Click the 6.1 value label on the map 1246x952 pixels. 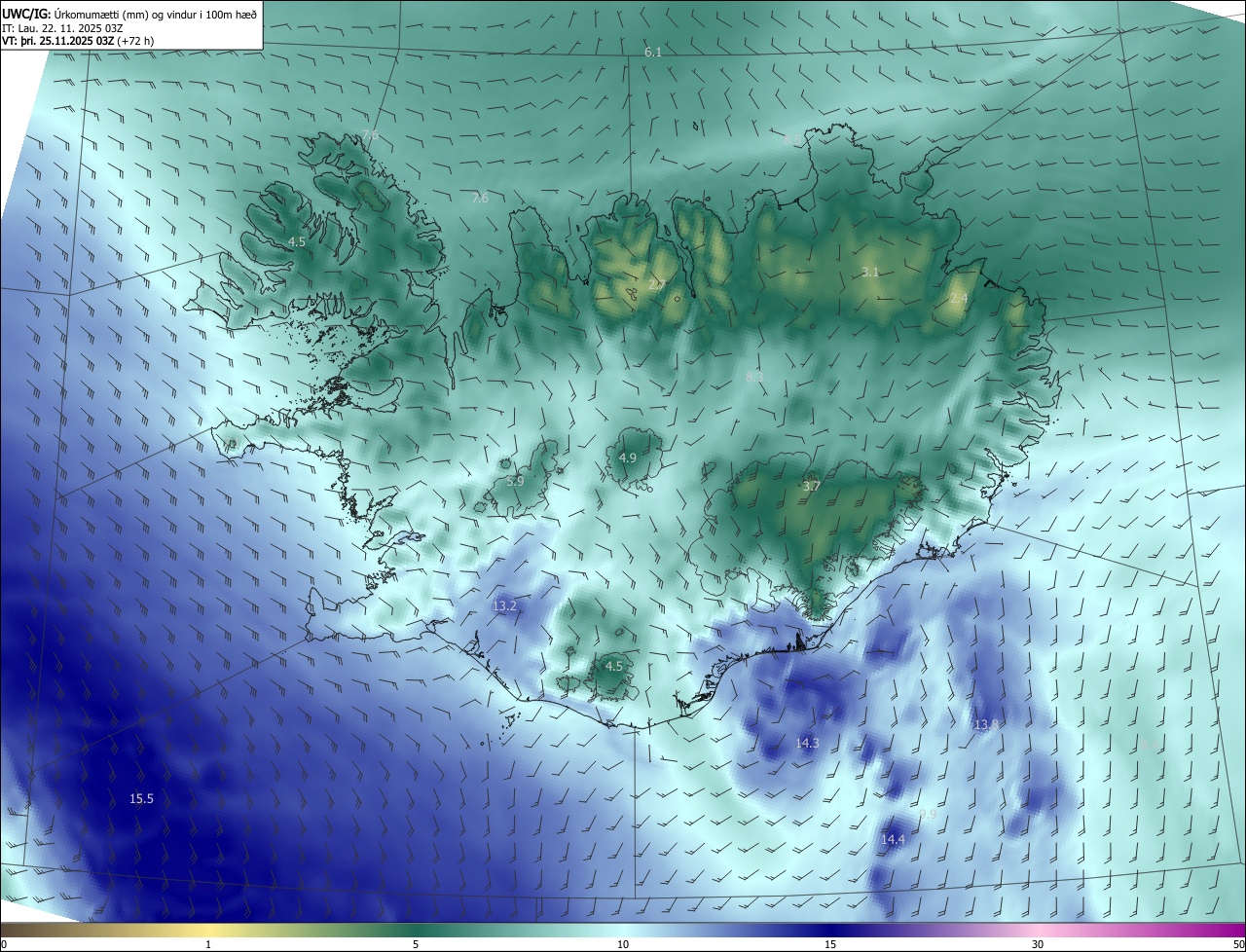653,53
